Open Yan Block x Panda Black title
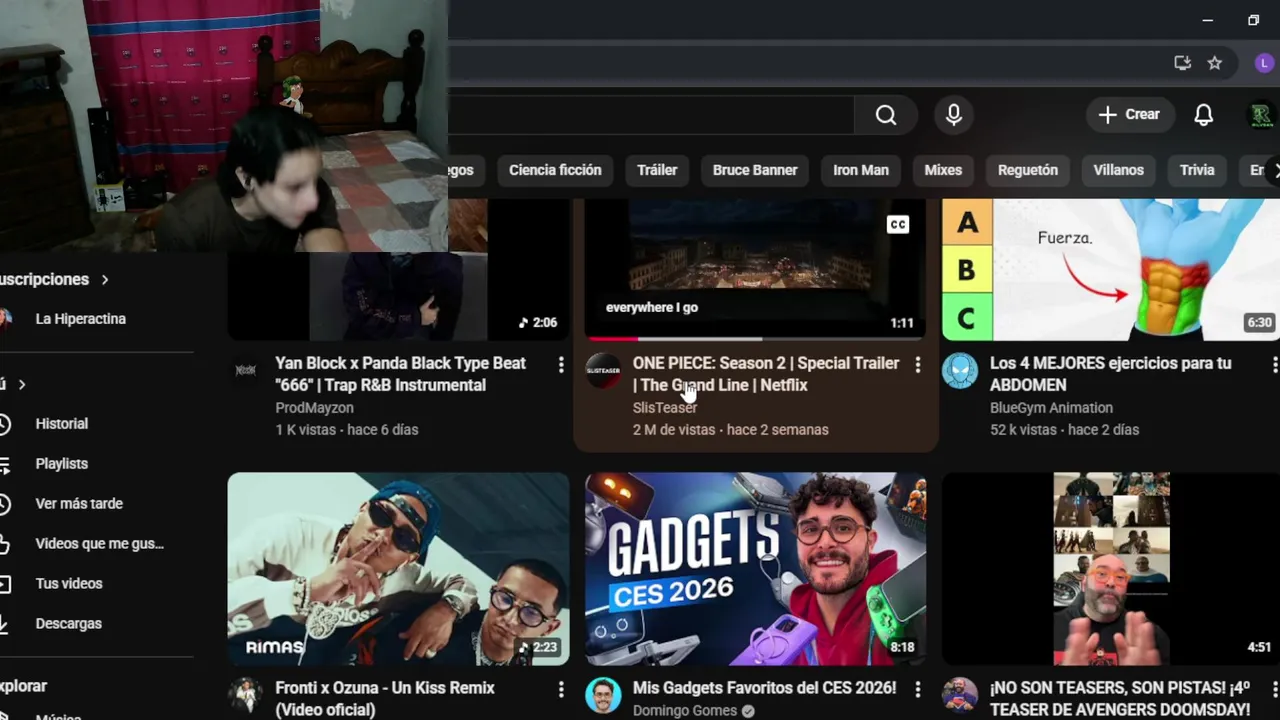This screenshot has width=1280, height=720. tap(400, 374)
